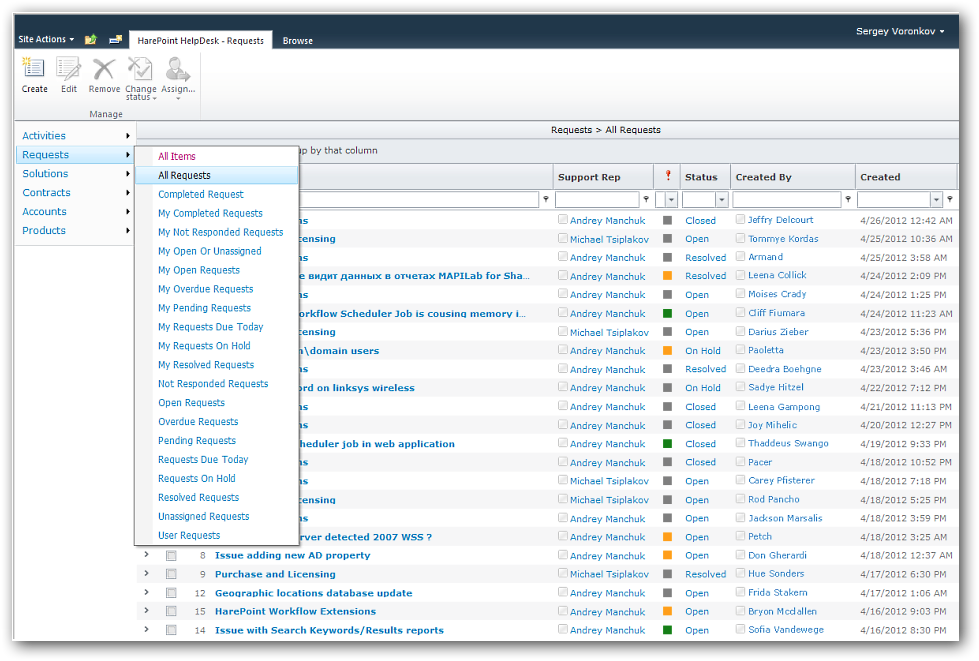The height and width of the screenshot is (661, 979).
Task: Click the edit page icon beside Site Actions
Action: click(x=115, y=39)
